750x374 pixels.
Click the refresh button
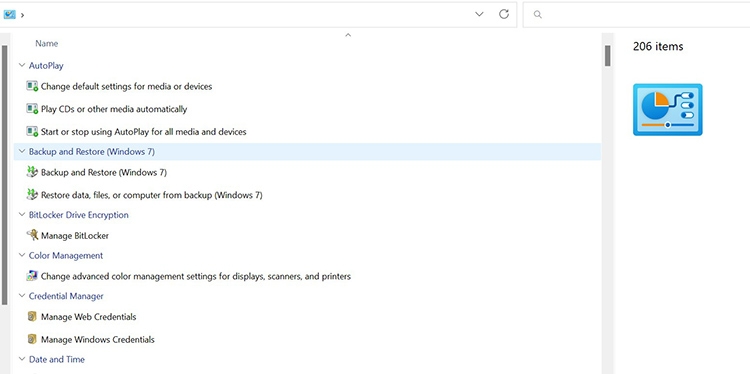[x=504, y=14]
